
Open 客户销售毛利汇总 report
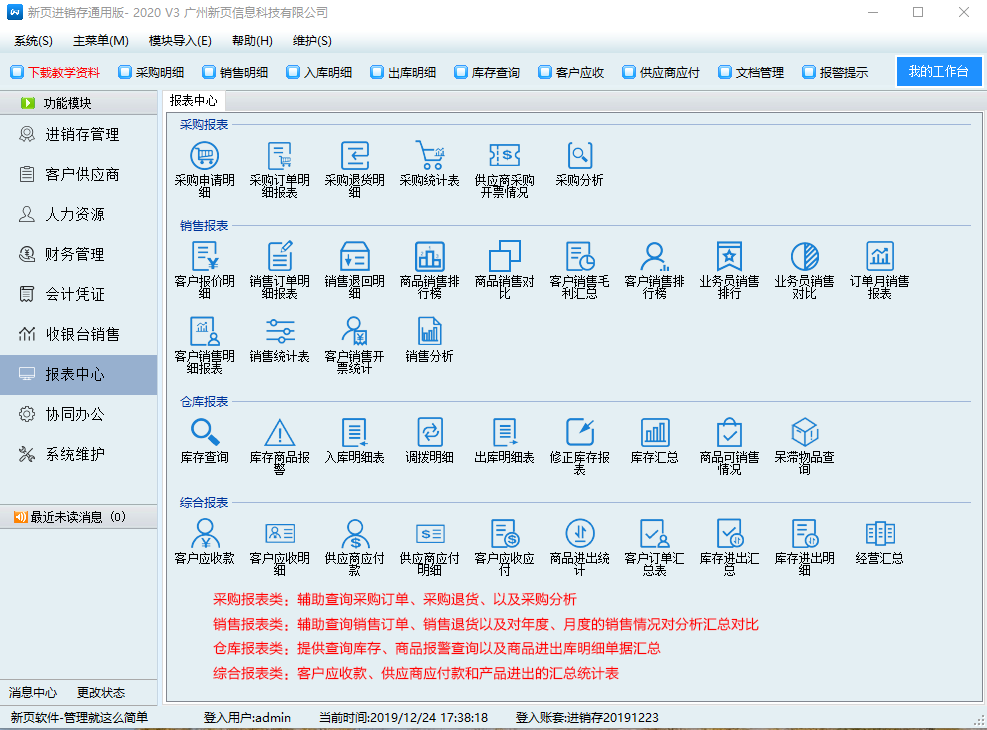pos(579,256)
